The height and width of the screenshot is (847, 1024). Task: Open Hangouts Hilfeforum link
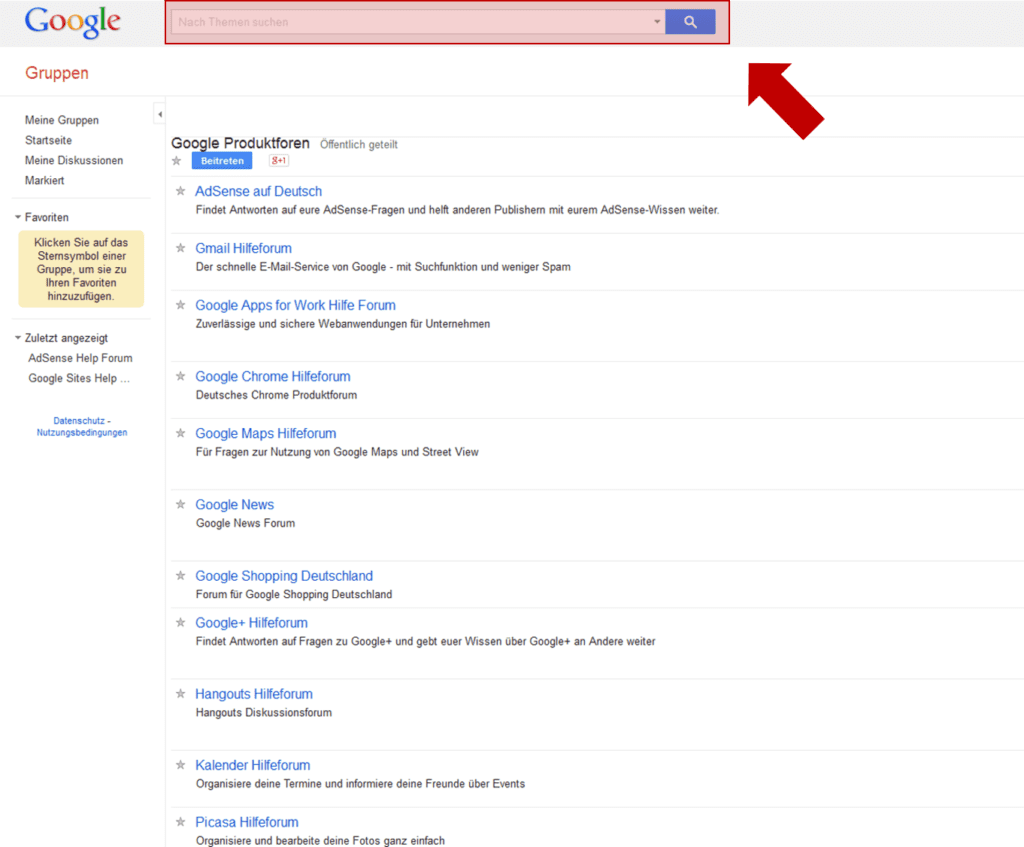click(x=254, y=694)
